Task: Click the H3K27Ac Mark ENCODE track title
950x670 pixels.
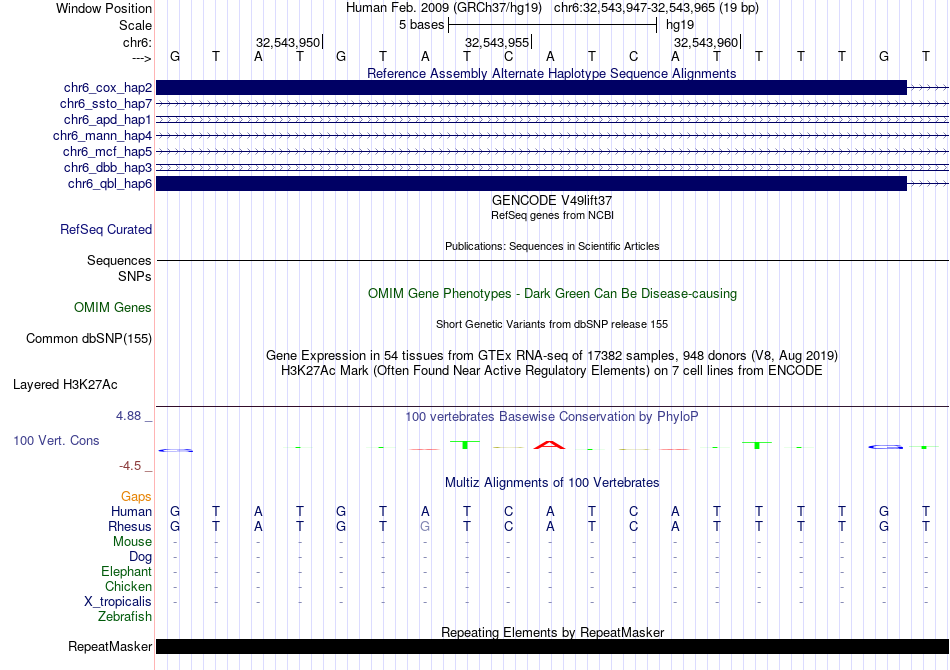Action: (552, 371)
